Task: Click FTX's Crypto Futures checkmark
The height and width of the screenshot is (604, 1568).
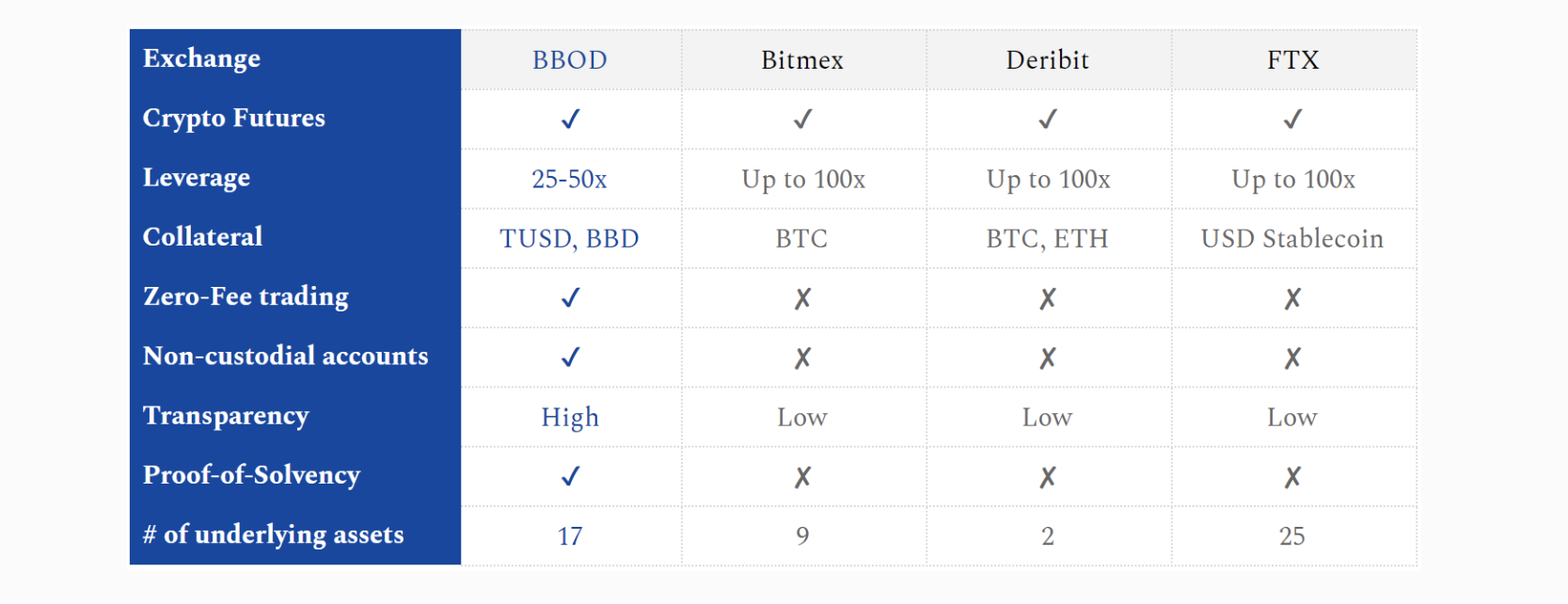Action: tap(1292, 119)
